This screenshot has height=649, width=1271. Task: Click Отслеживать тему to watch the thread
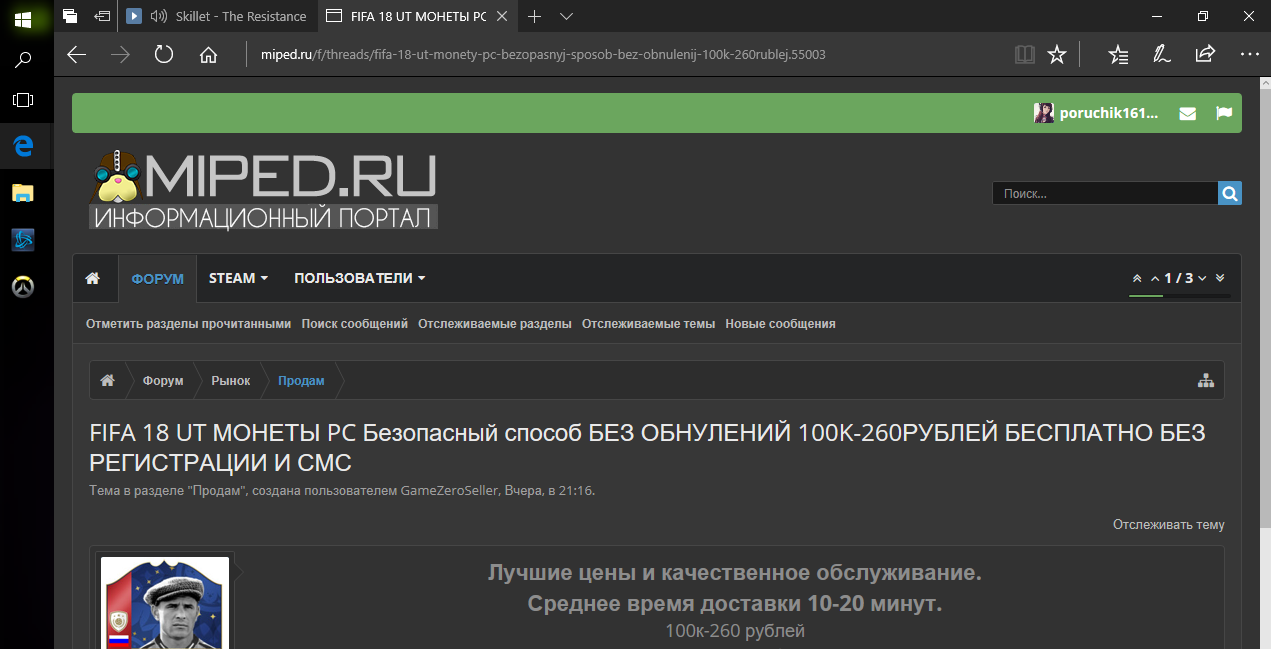(x=1169, y=525)
